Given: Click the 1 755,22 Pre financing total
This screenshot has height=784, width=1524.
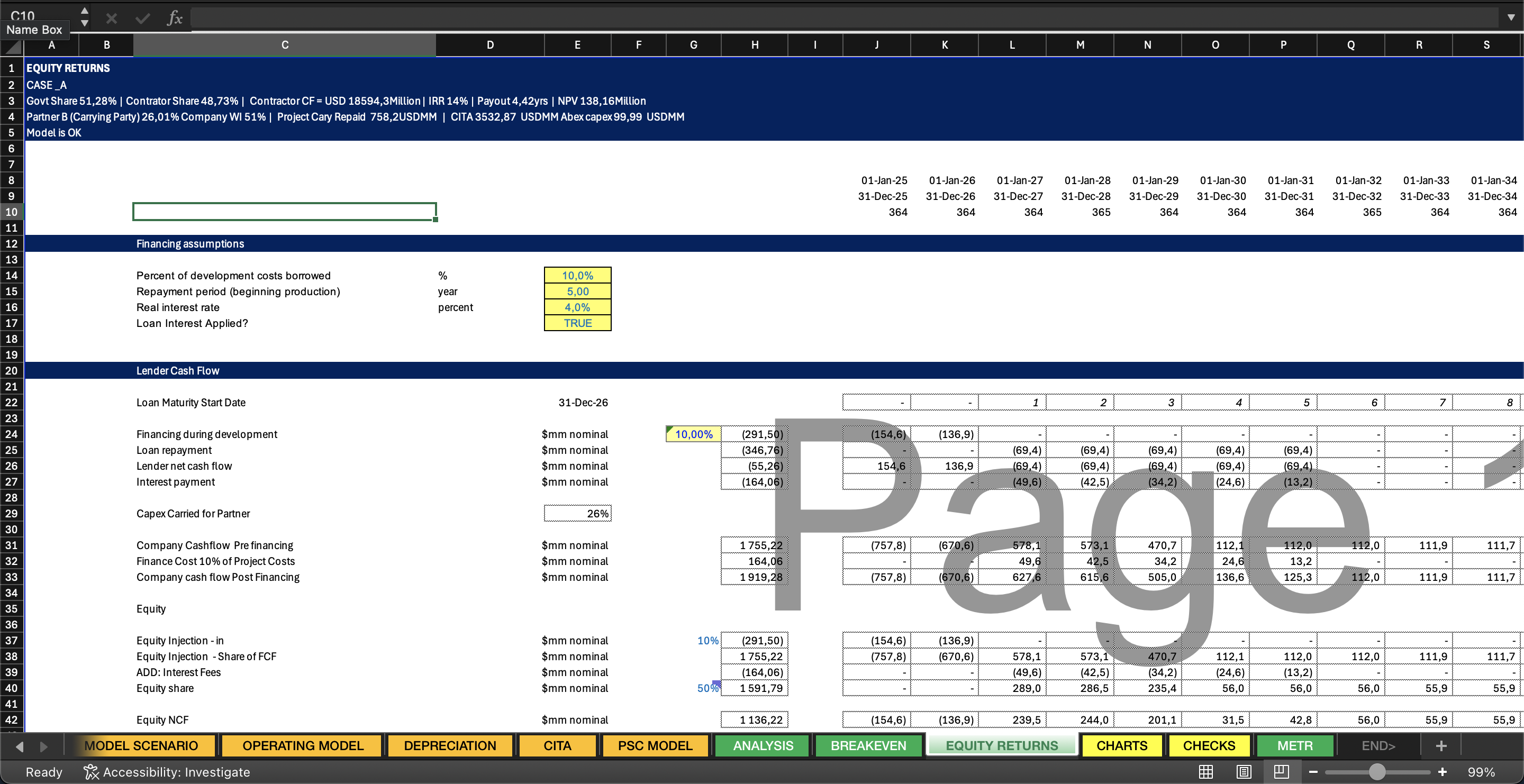Looking at the screenshot, I should [x=754, y=545].
